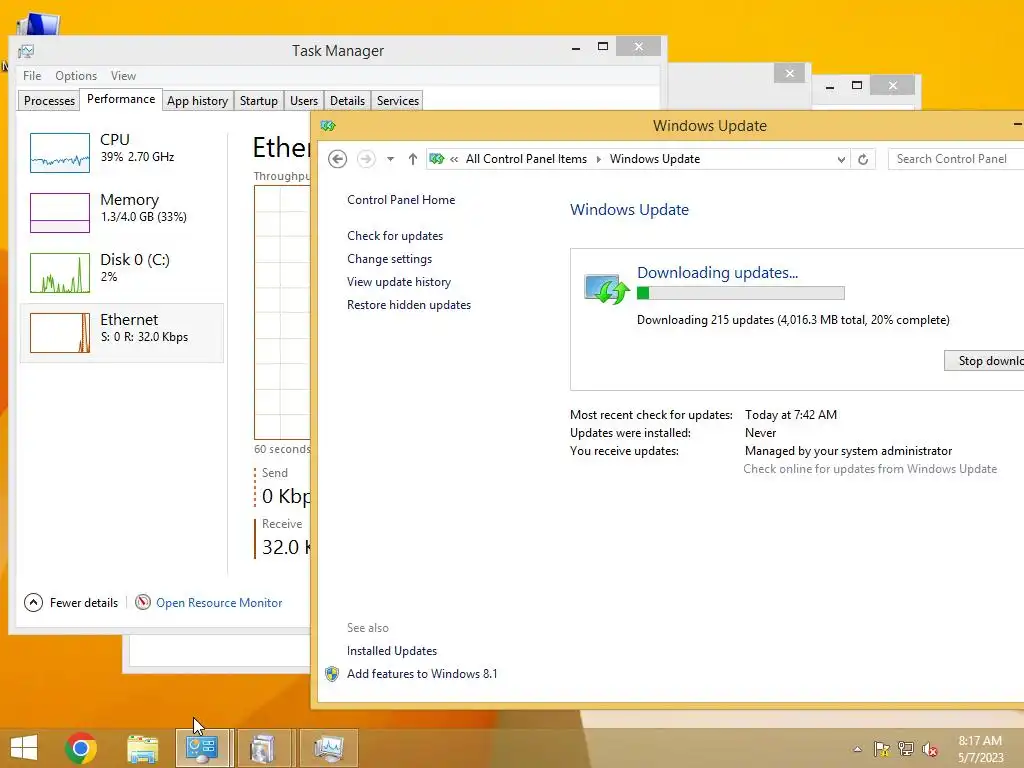This screenshot has width=1024, height=768.
Task: Select the Memory performance graph thumbnail
Action: coord(59,213)
